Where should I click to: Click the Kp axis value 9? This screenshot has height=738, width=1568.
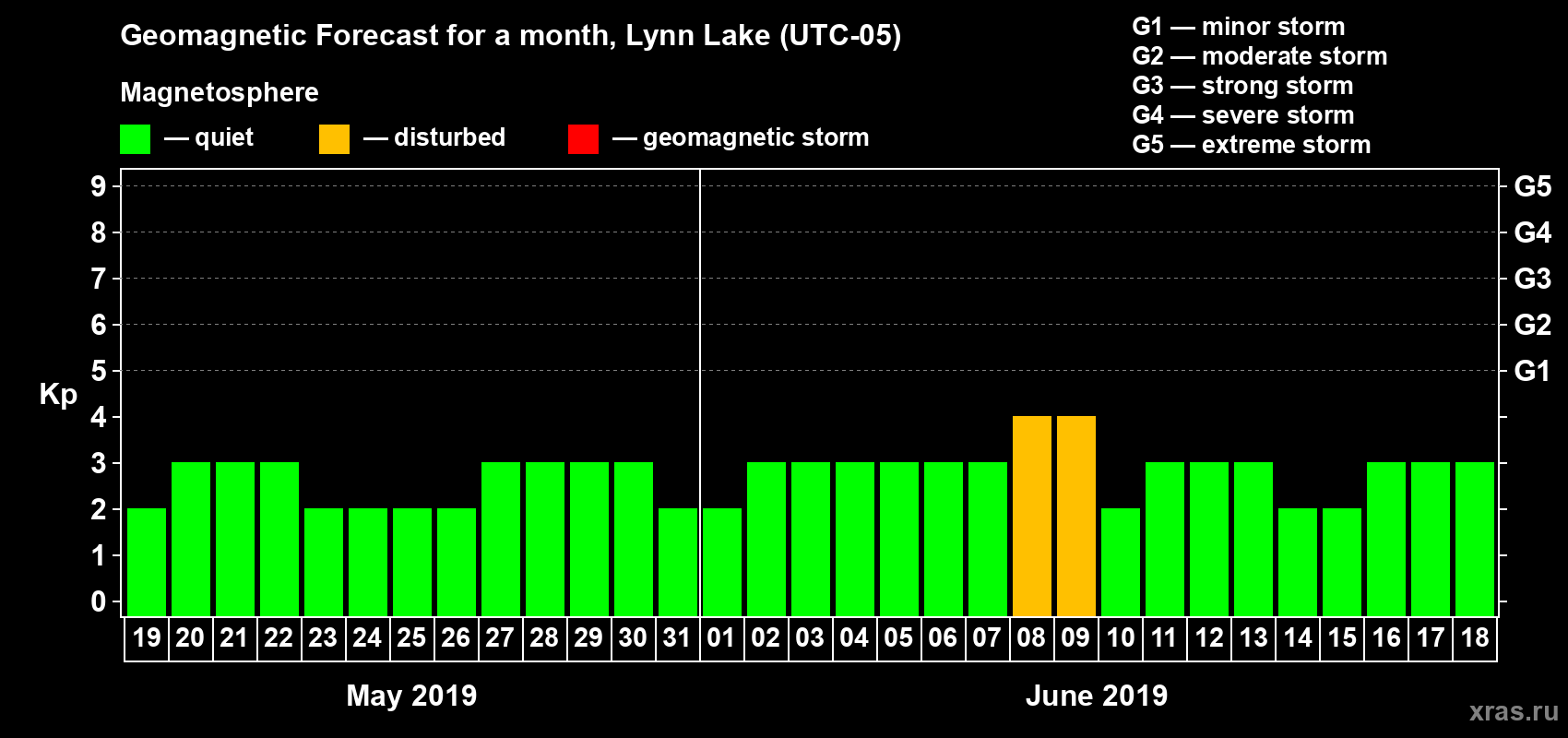point(99,186)
